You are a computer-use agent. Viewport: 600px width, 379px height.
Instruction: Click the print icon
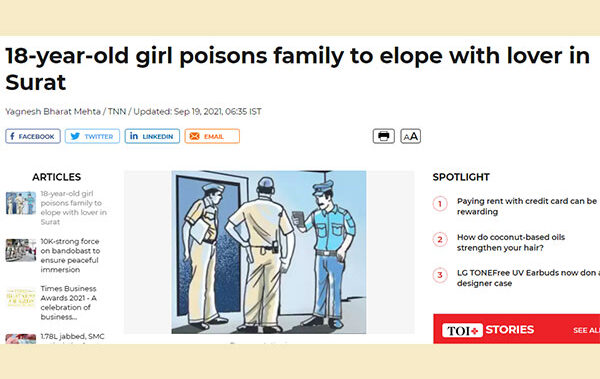[383, 136]
